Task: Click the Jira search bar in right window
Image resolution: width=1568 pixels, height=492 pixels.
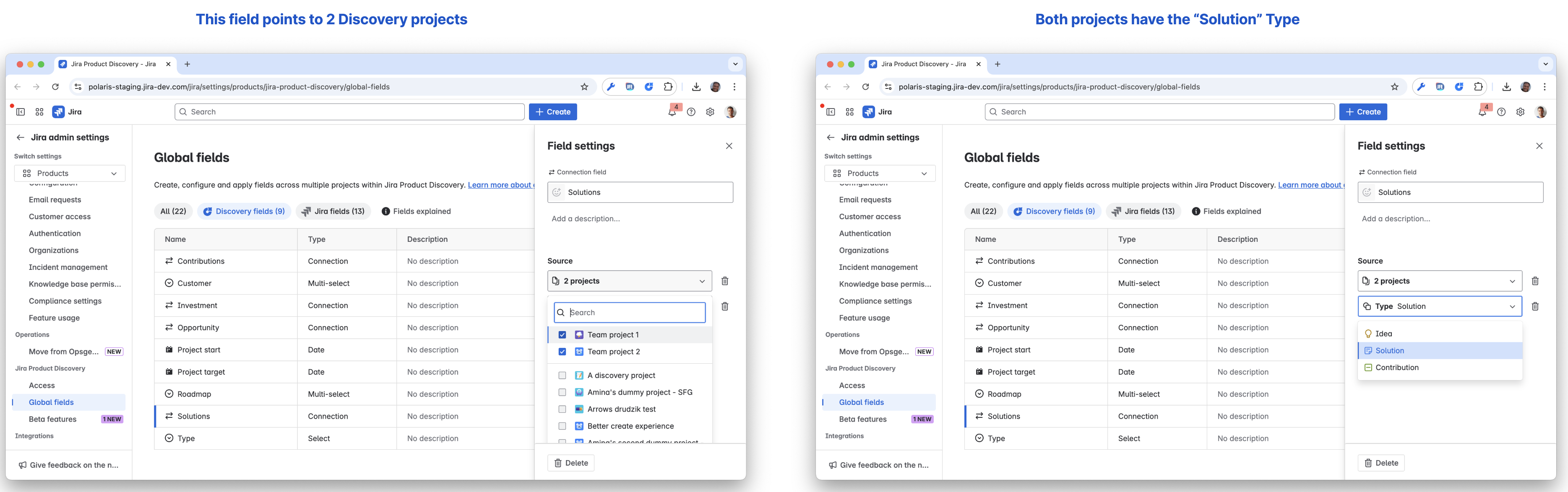Action: click(x=1159, y=112)
